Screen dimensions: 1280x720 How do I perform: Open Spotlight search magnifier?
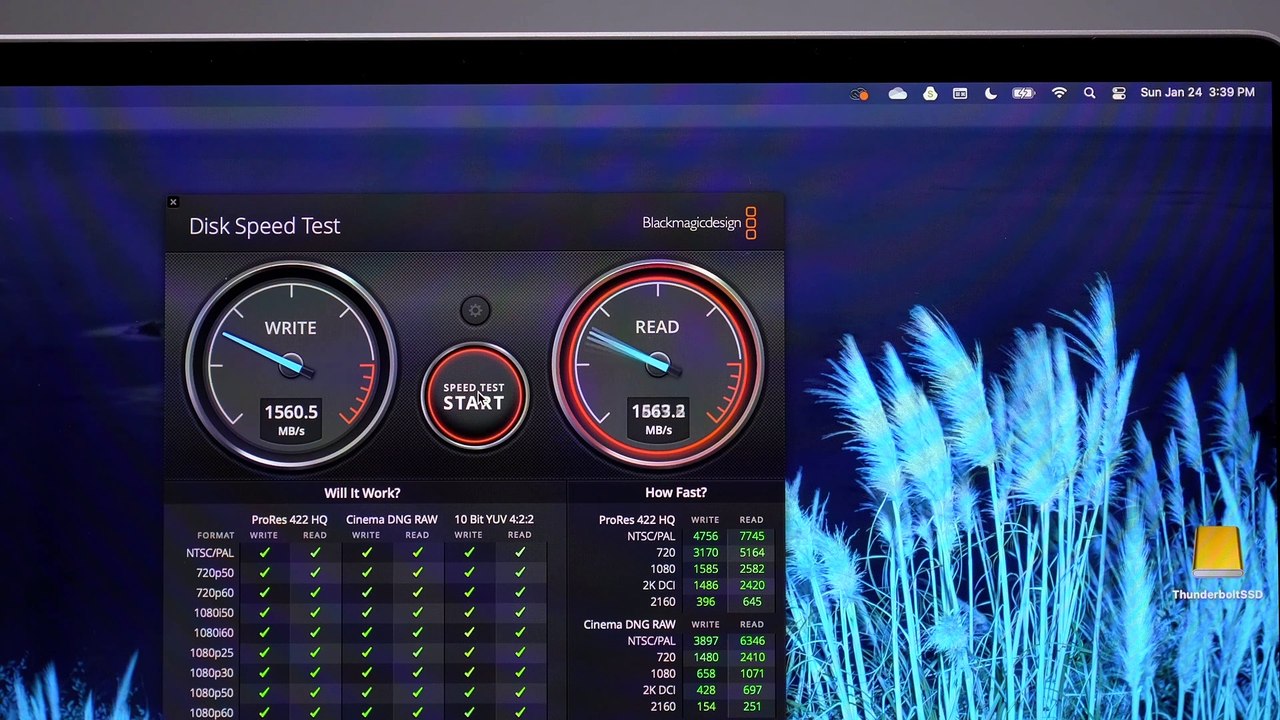[1090, 93]
